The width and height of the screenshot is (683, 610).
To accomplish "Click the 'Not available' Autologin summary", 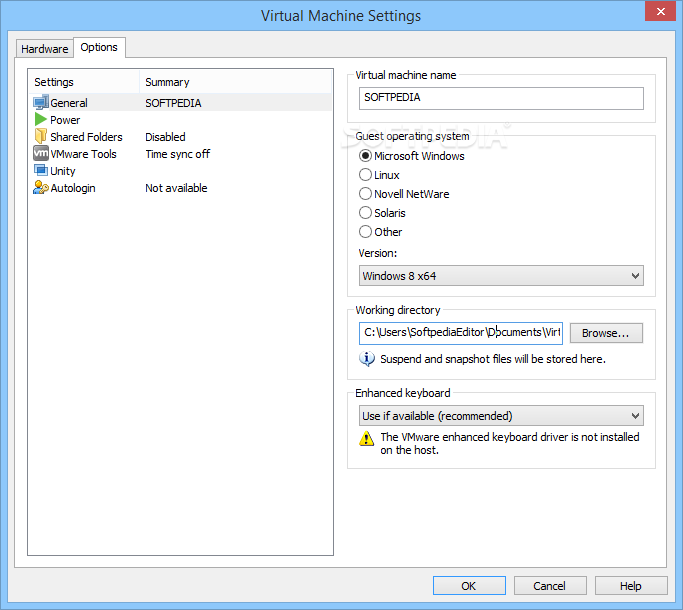I will [176, 188].
